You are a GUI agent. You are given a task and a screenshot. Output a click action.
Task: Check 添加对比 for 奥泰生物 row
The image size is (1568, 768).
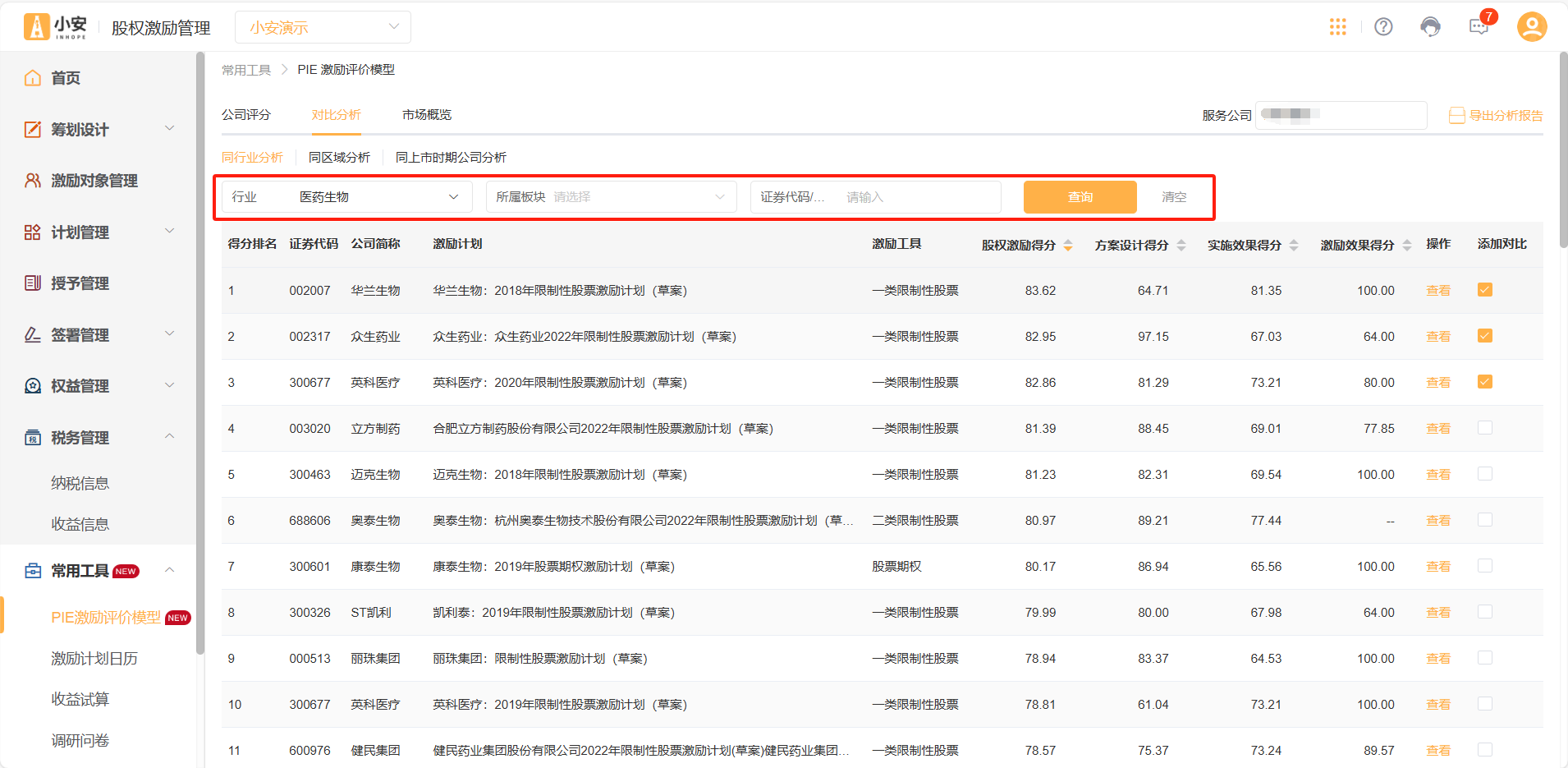point(1485,520)
